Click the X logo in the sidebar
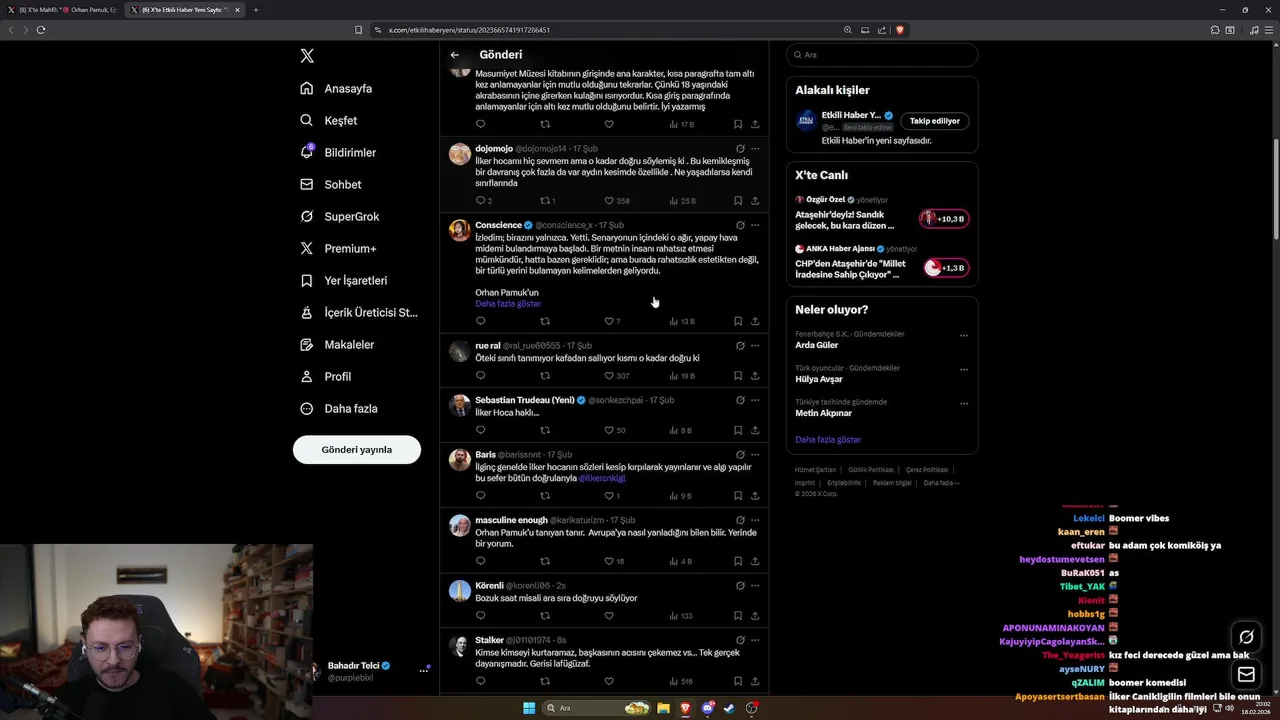The image size is (1280, 720). (x=307, y=56)
